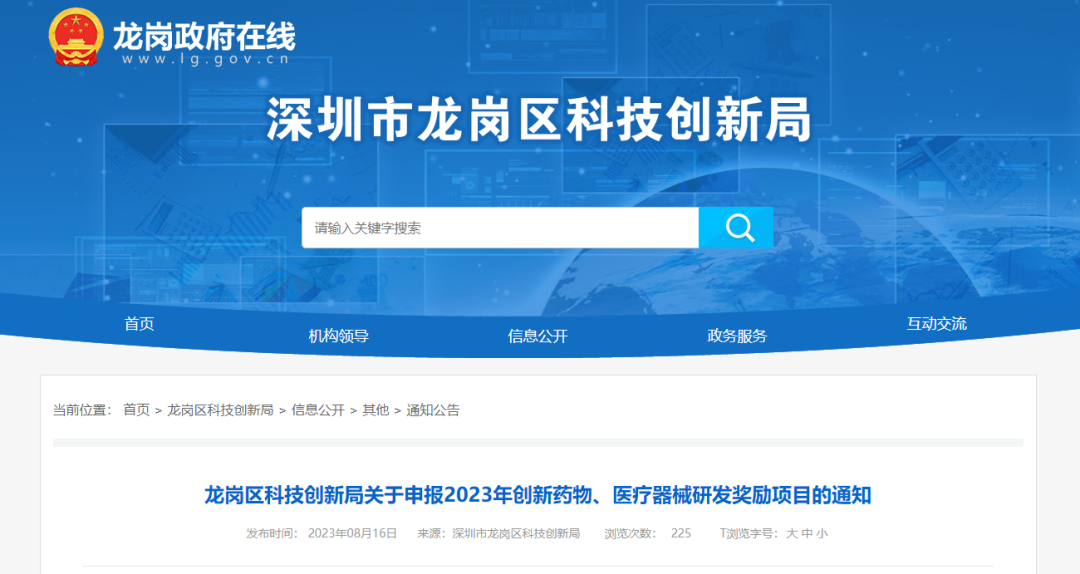Set font size to 小 (small)
This screenshot has height=574, width=1080.
point(822,534)
